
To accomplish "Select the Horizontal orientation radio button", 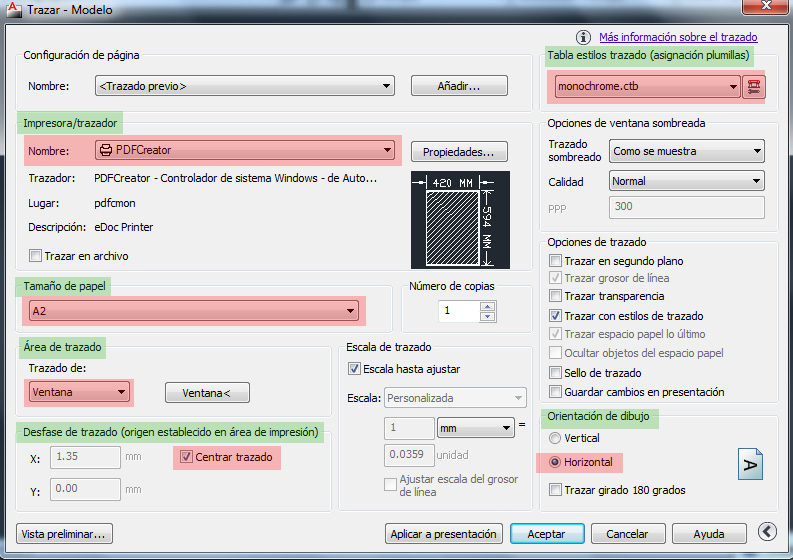I will pos(555,462).
